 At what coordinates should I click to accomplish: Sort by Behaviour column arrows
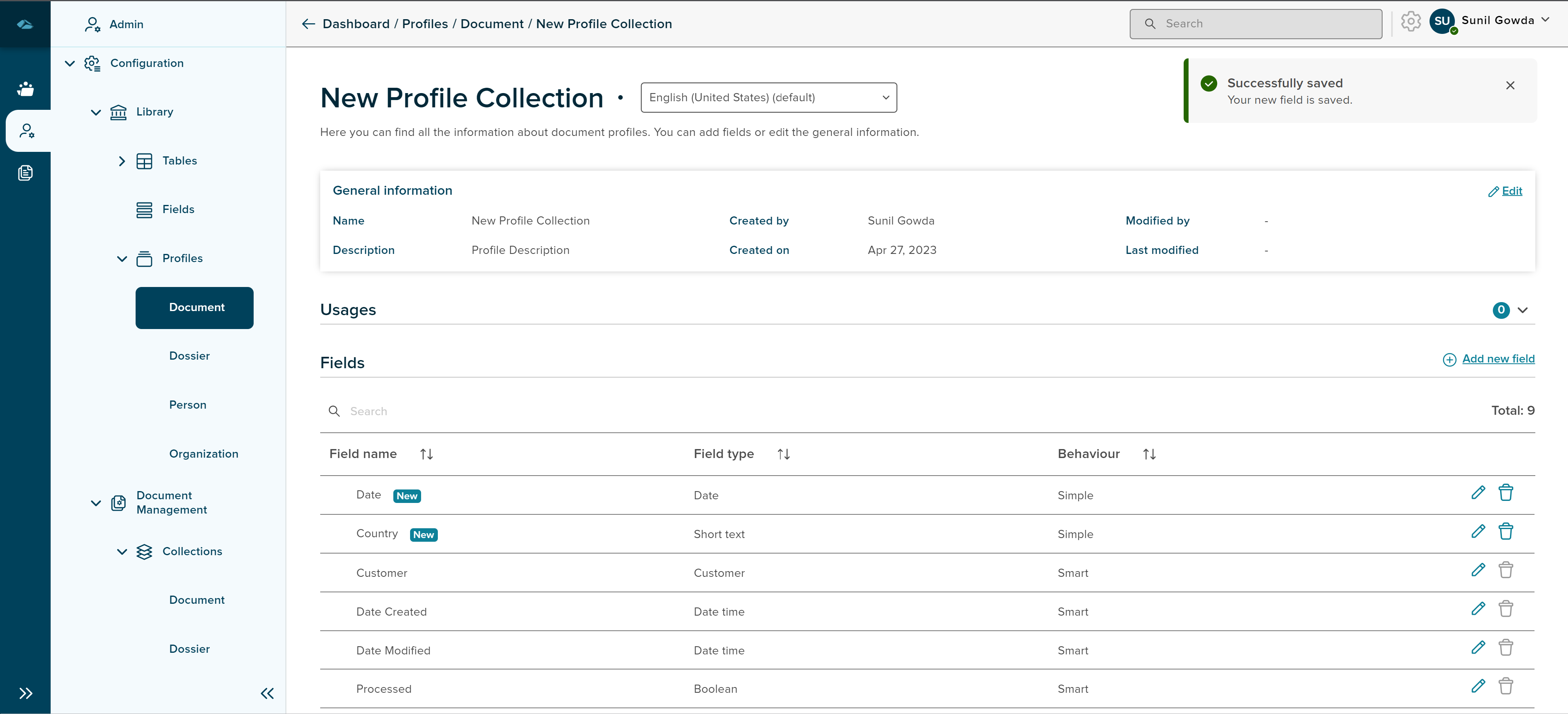(1149, 454)
